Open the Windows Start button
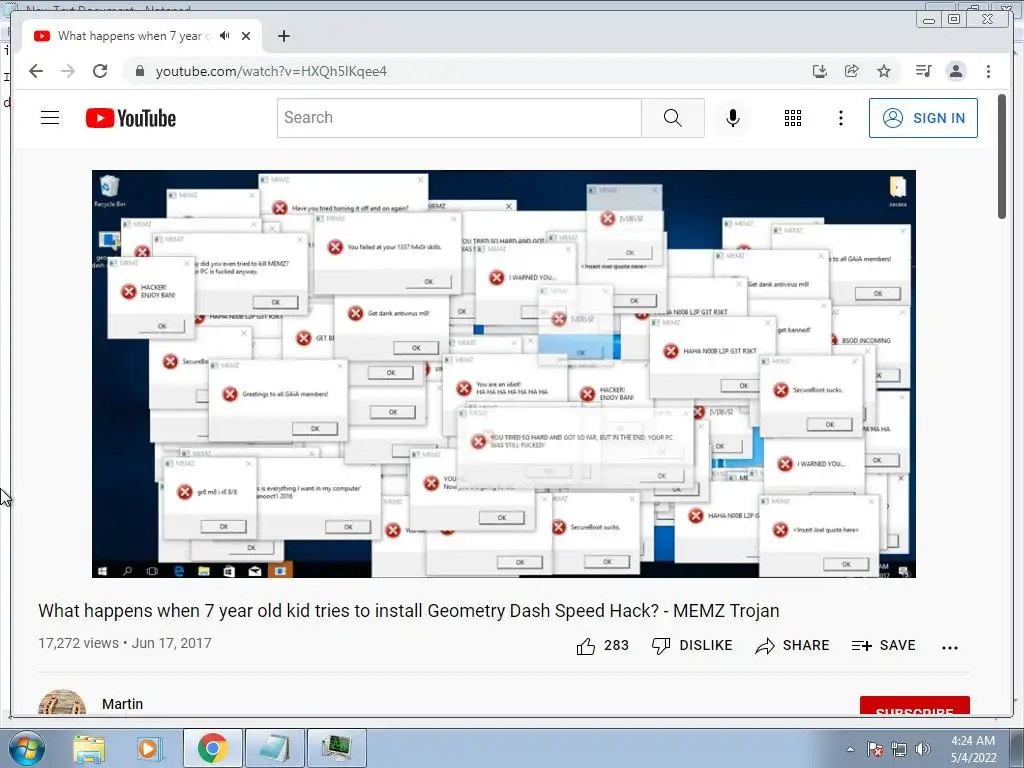 click(x=27, y=748)
